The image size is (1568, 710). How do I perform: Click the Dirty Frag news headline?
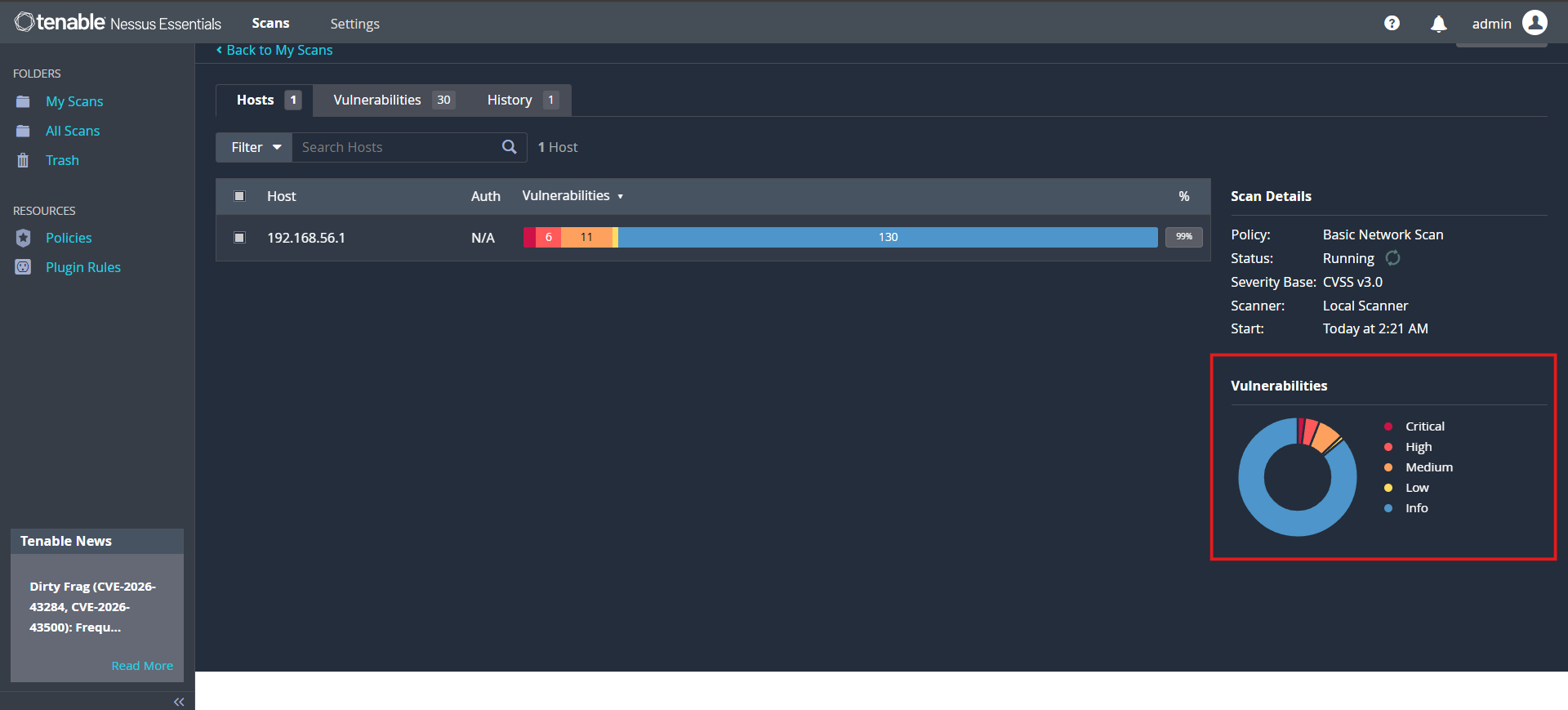[92, 607]
